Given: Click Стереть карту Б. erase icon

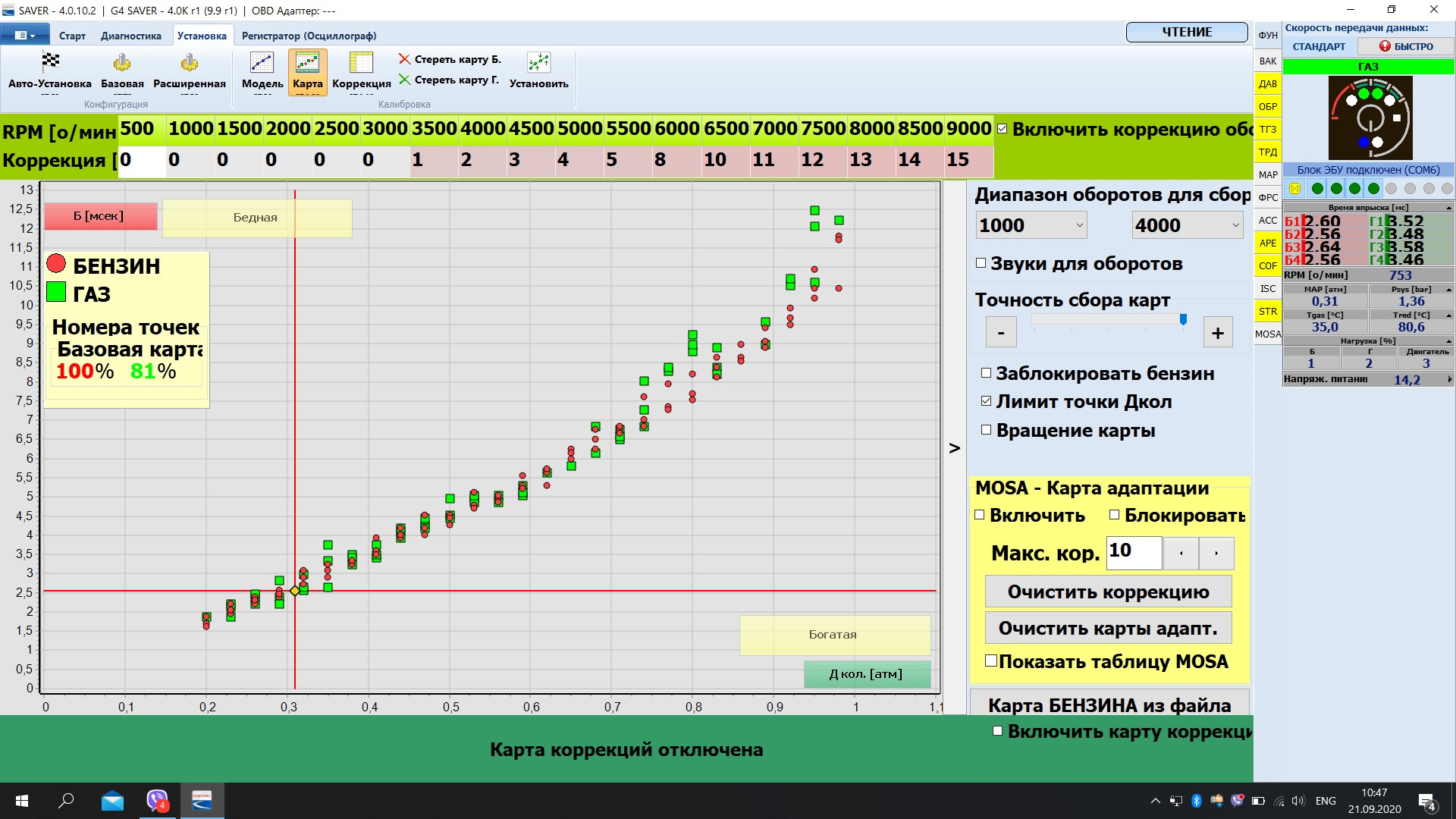Looking at the screenshot, I should coord(405,59).
